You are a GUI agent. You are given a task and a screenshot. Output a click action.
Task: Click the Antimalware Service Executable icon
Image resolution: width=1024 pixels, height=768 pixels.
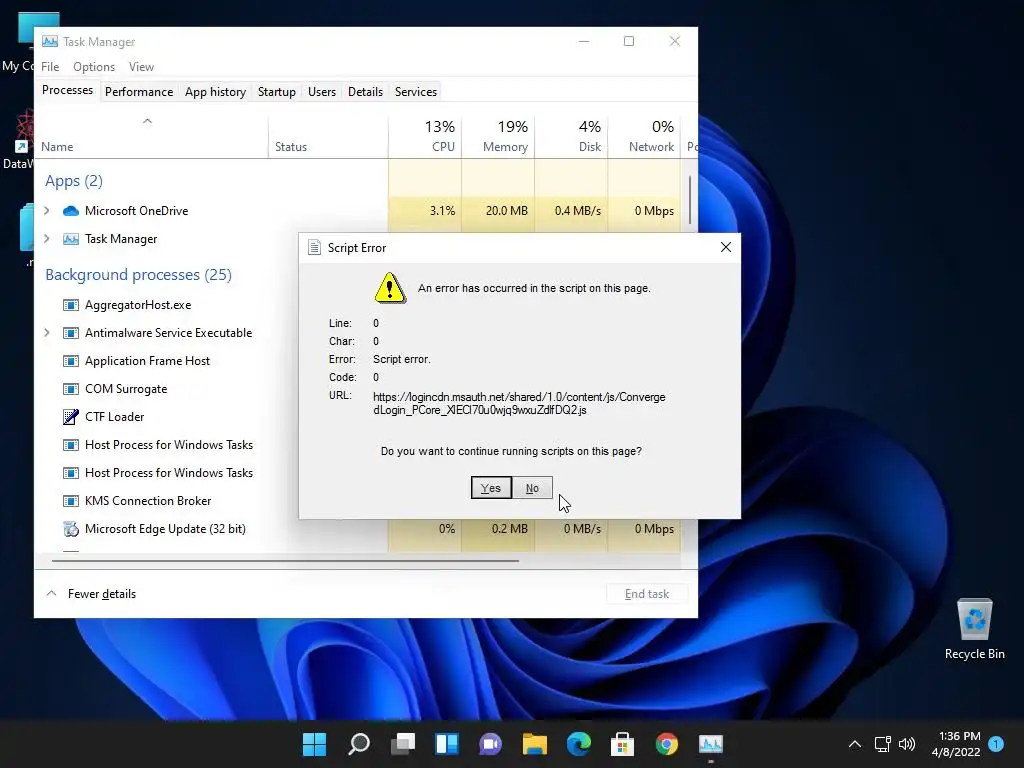71,333
